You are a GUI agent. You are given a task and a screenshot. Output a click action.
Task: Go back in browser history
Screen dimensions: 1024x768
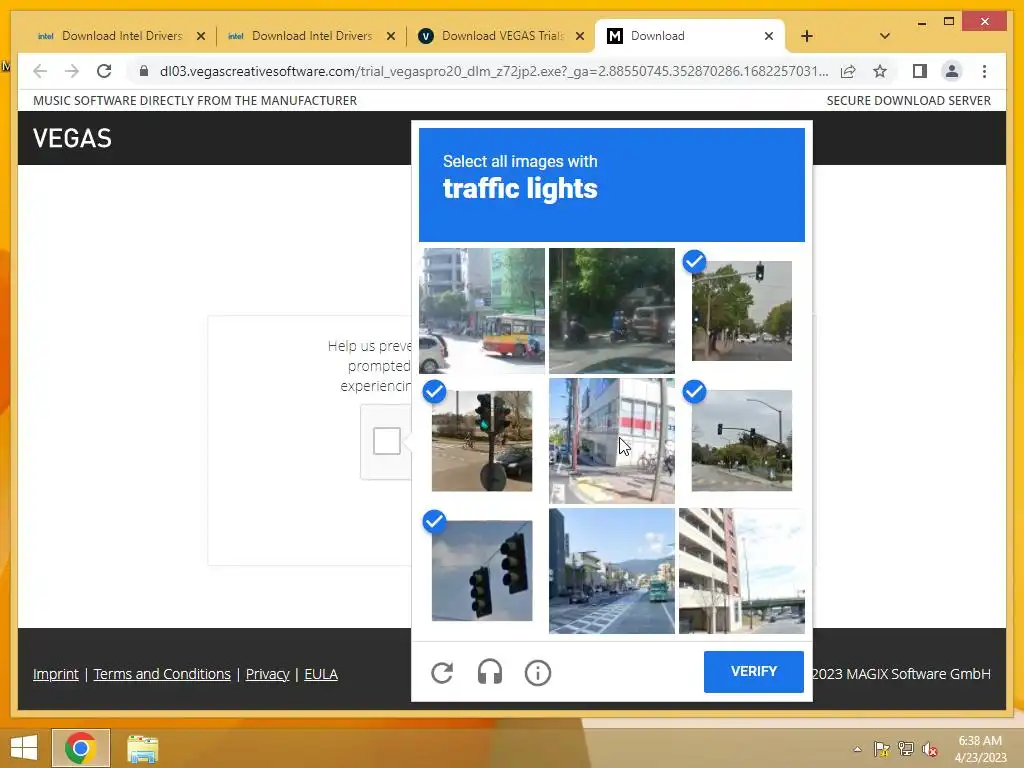pos(40,71)
